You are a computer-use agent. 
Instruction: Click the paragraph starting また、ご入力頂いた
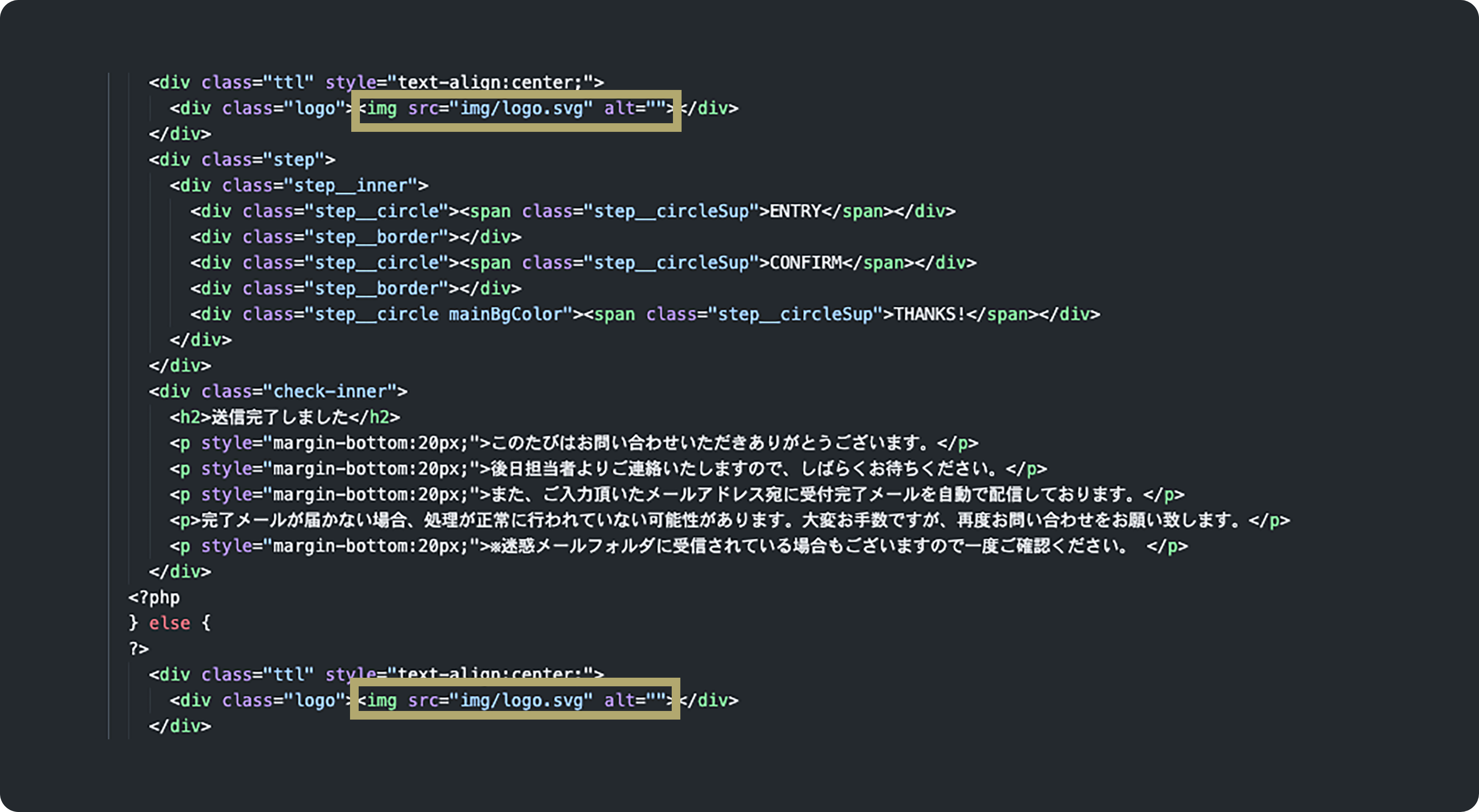click(x=676, y=494)
